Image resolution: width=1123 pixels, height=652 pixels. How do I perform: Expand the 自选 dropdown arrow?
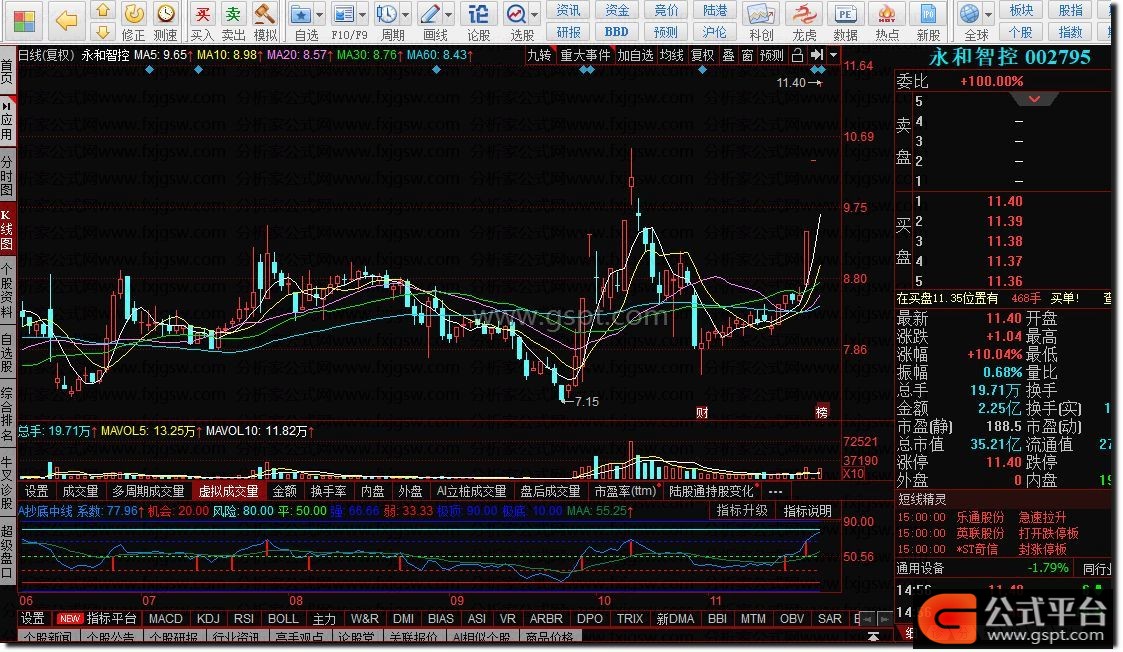coord(319,14)
